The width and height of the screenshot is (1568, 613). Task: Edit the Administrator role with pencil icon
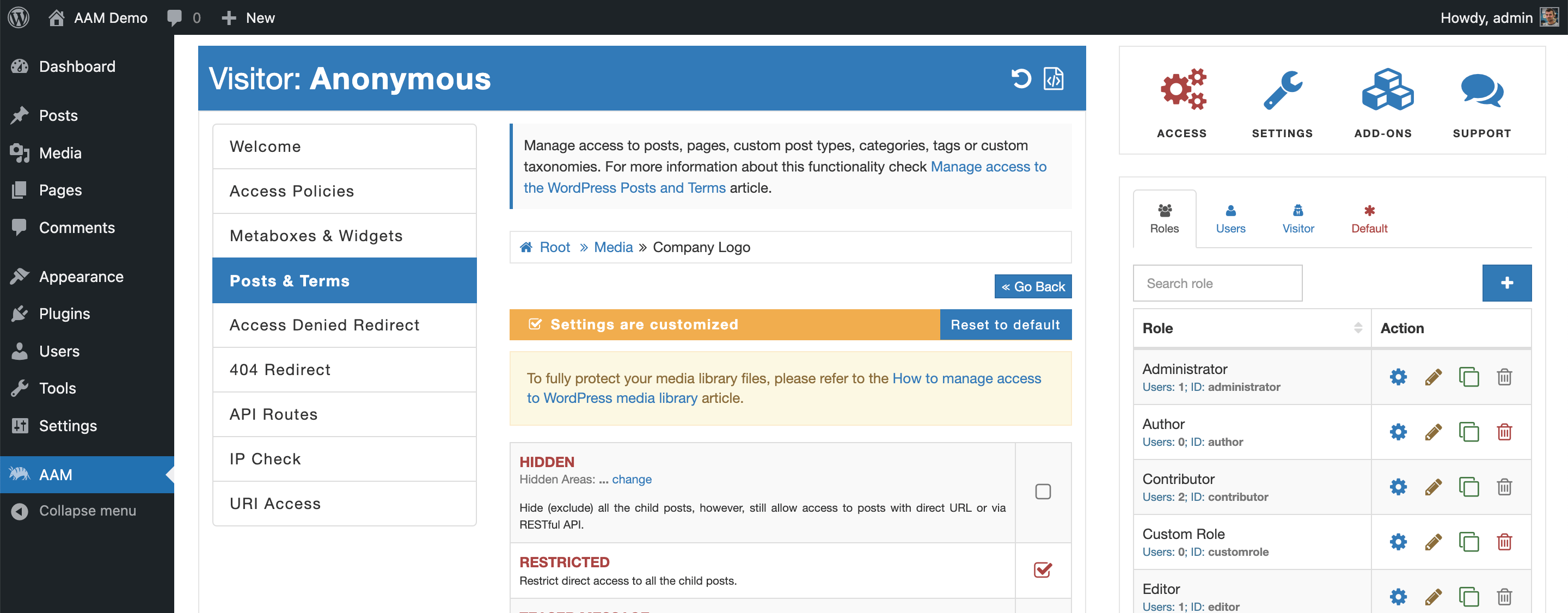point(1434,377)
